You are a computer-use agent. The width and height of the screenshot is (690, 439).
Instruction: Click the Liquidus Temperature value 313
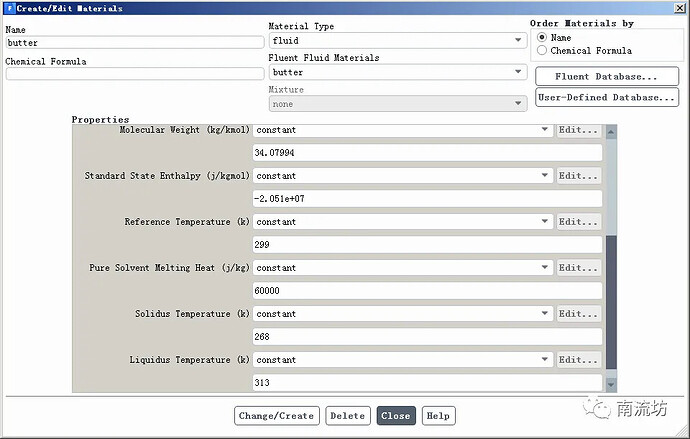pyautogui.click(x=427, y=382)
